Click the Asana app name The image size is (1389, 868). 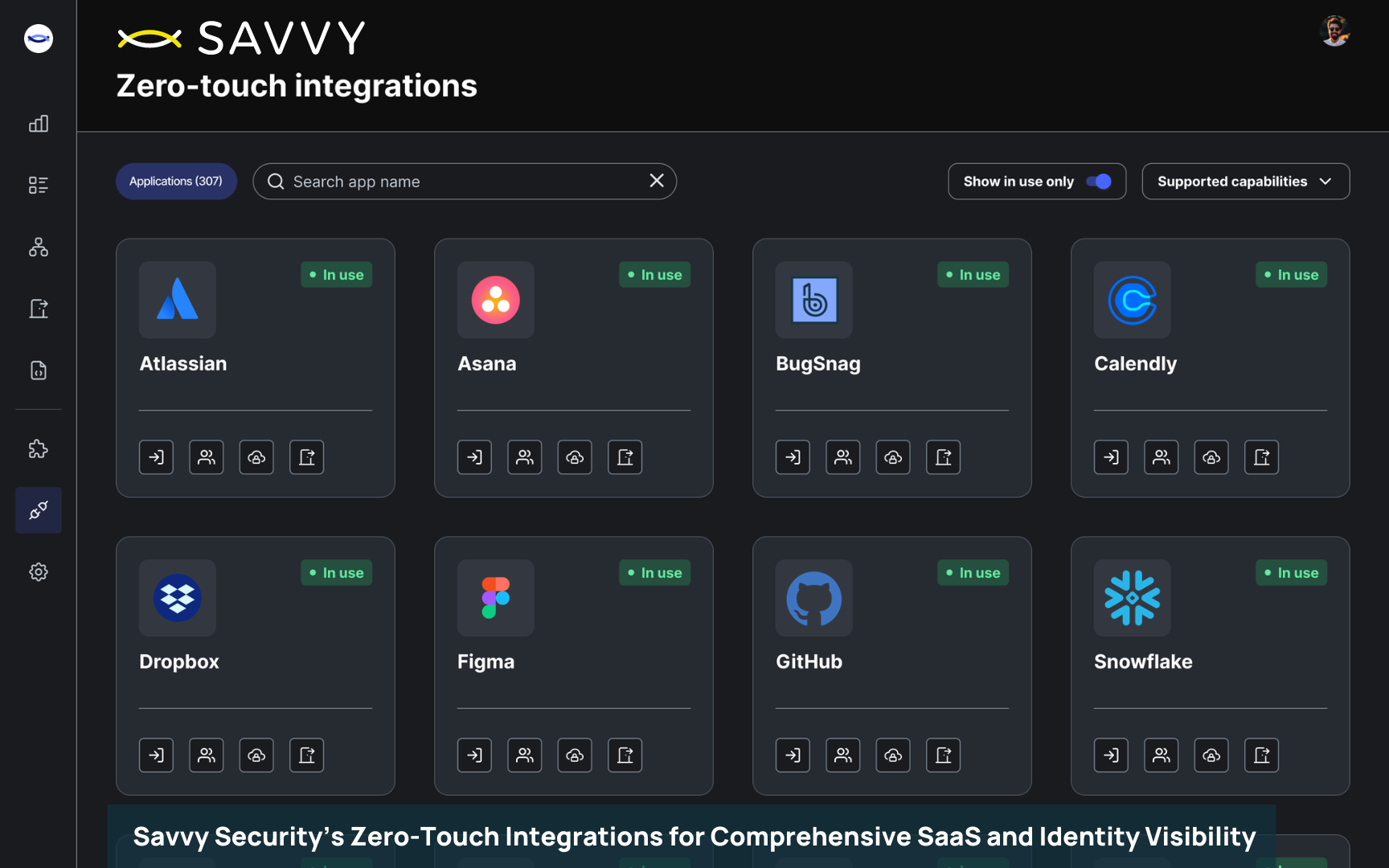pos(487,364)
